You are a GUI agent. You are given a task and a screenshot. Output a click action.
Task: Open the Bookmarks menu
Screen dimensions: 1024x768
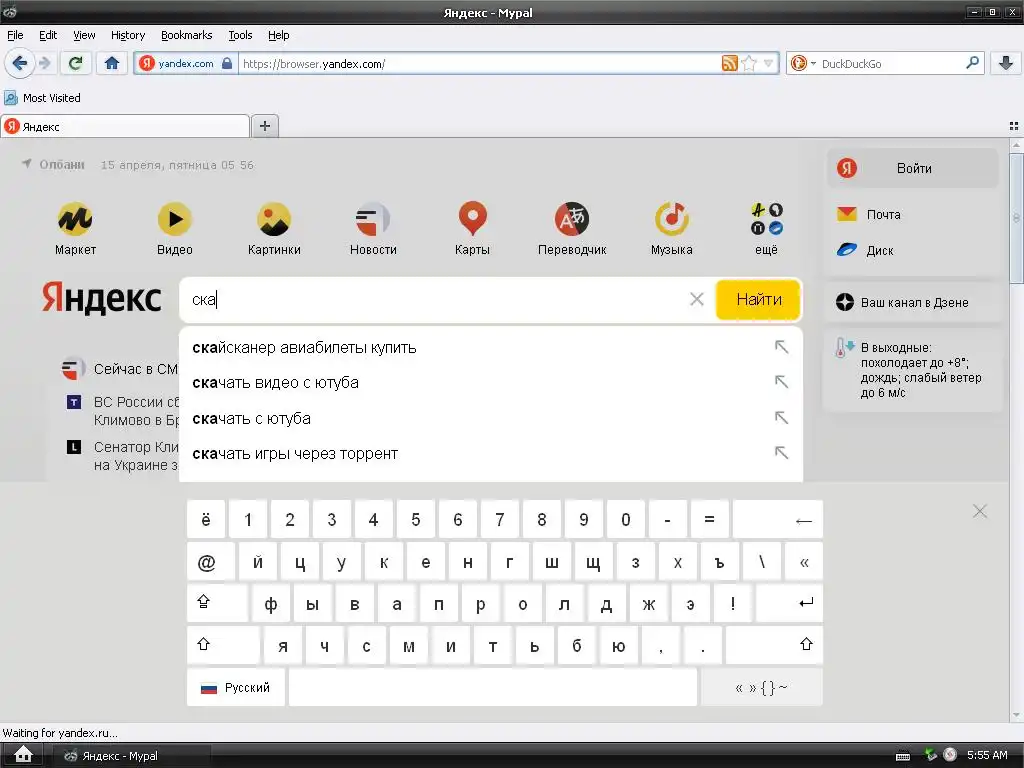coord(187,35)
